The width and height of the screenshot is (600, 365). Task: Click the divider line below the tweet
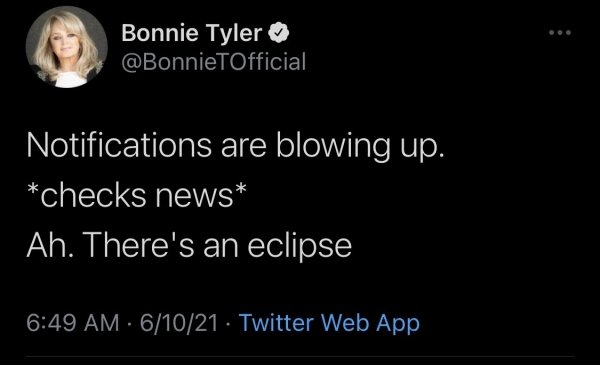coord(300,357)
